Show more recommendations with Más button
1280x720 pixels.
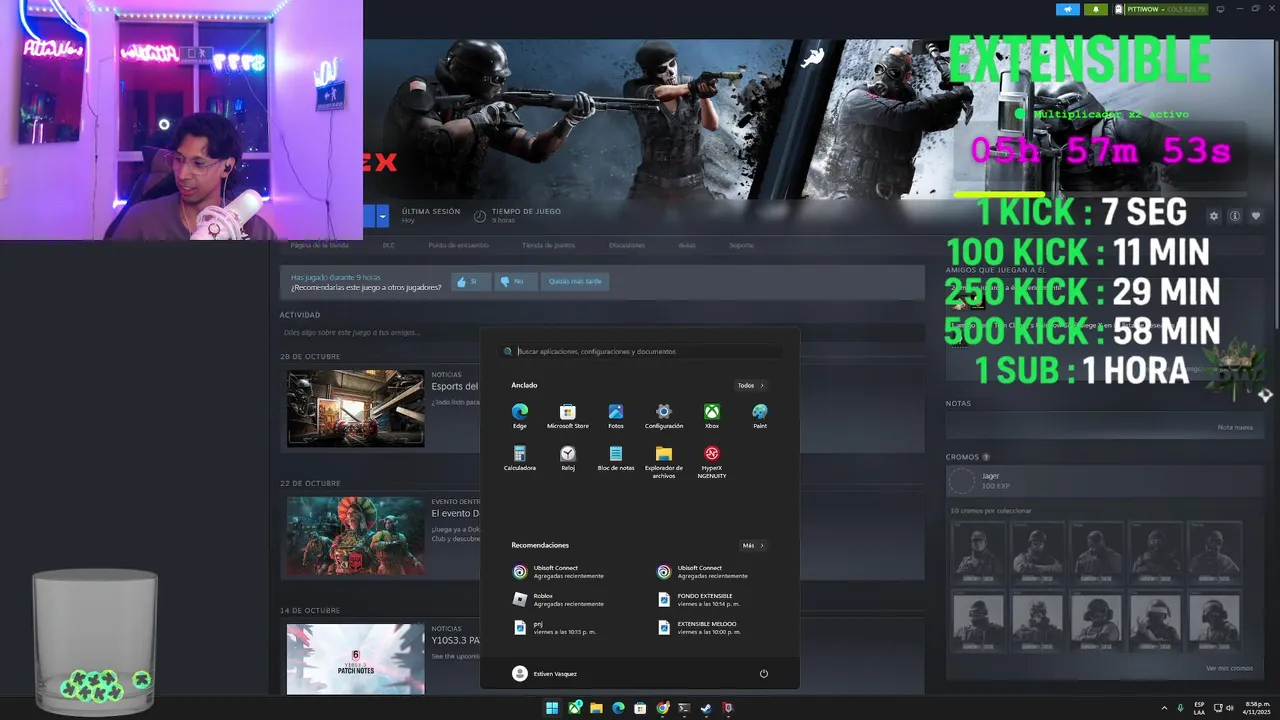coord(753,545)
